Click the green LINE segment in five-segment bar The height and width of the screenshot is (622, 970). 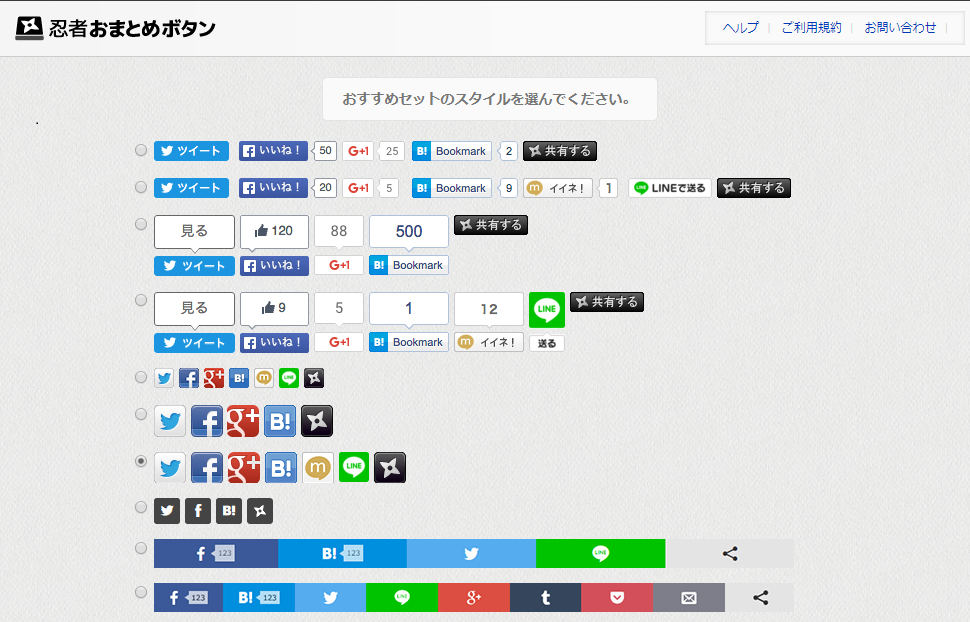(601, 553)
